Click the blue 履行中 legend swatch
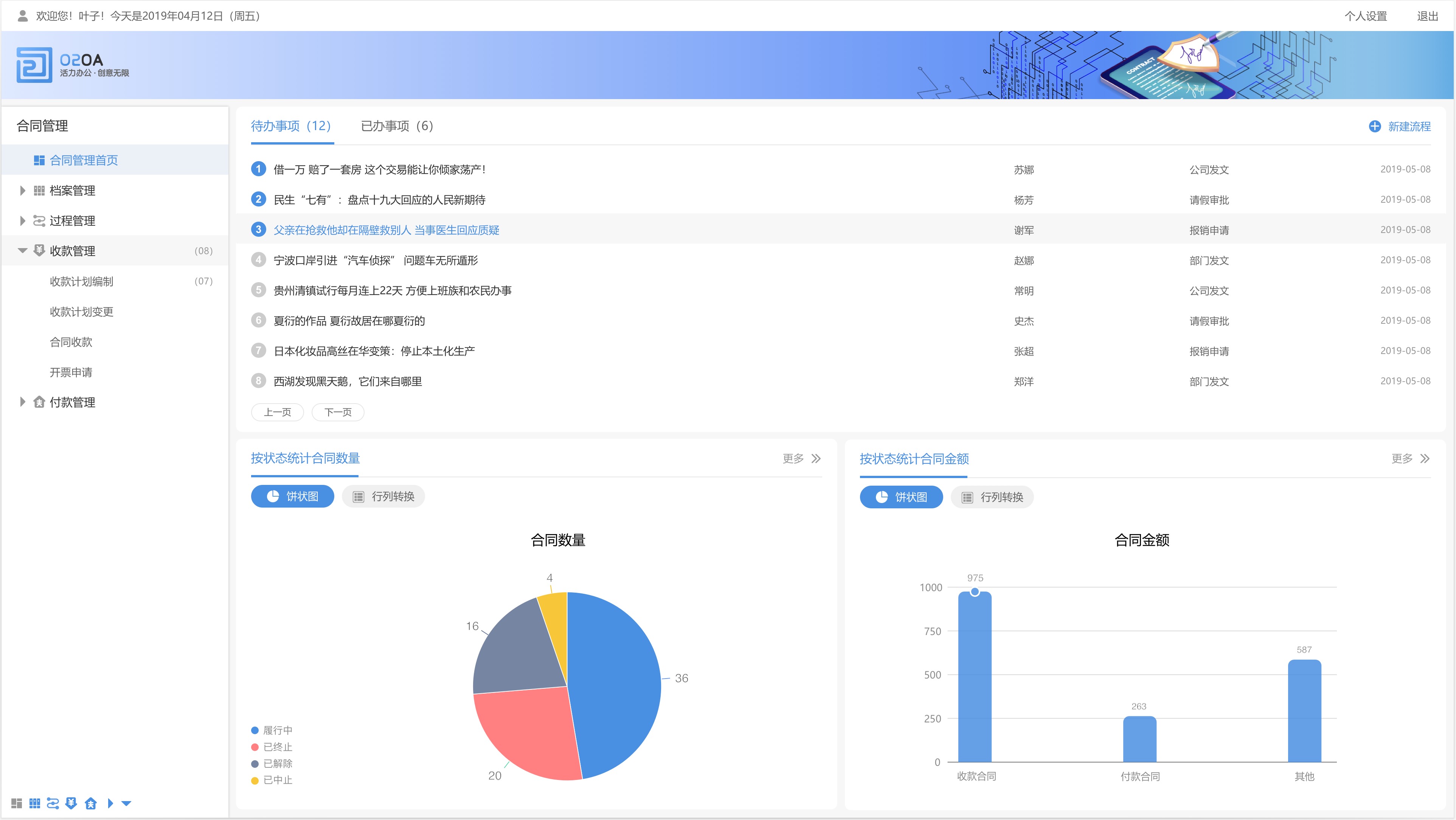 255,730
